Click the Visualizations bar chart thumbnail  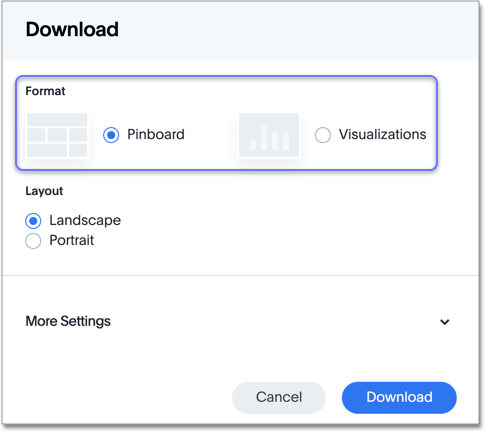(269, 135)
